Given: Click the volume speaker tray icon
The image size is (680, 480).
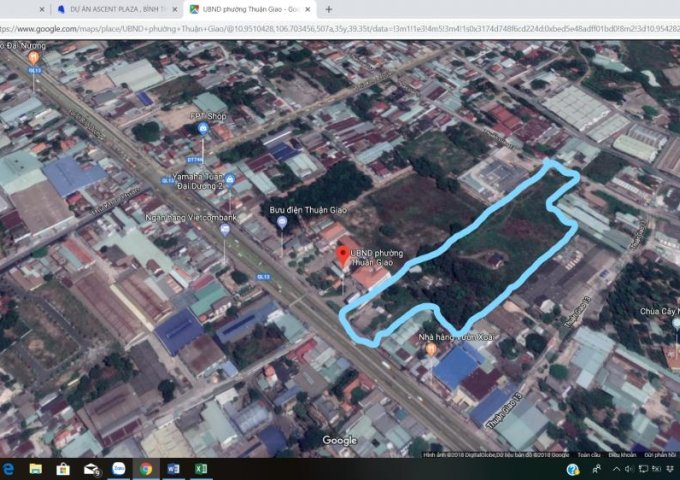Looking at the screenshot, I should click(628, 469).
